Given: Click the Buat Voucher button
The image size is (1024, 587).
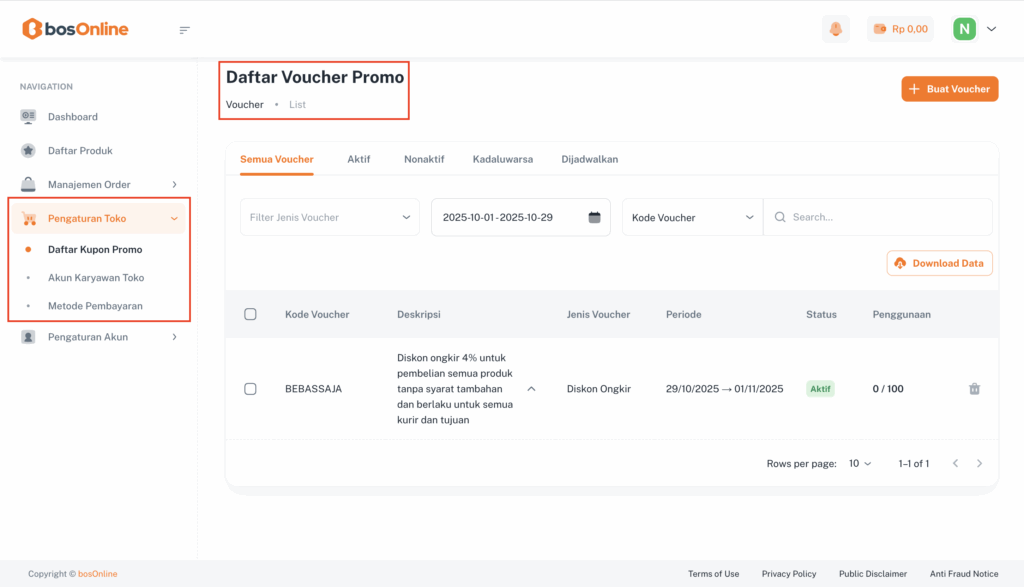Looking at the screenshot, I should point(949,89).
